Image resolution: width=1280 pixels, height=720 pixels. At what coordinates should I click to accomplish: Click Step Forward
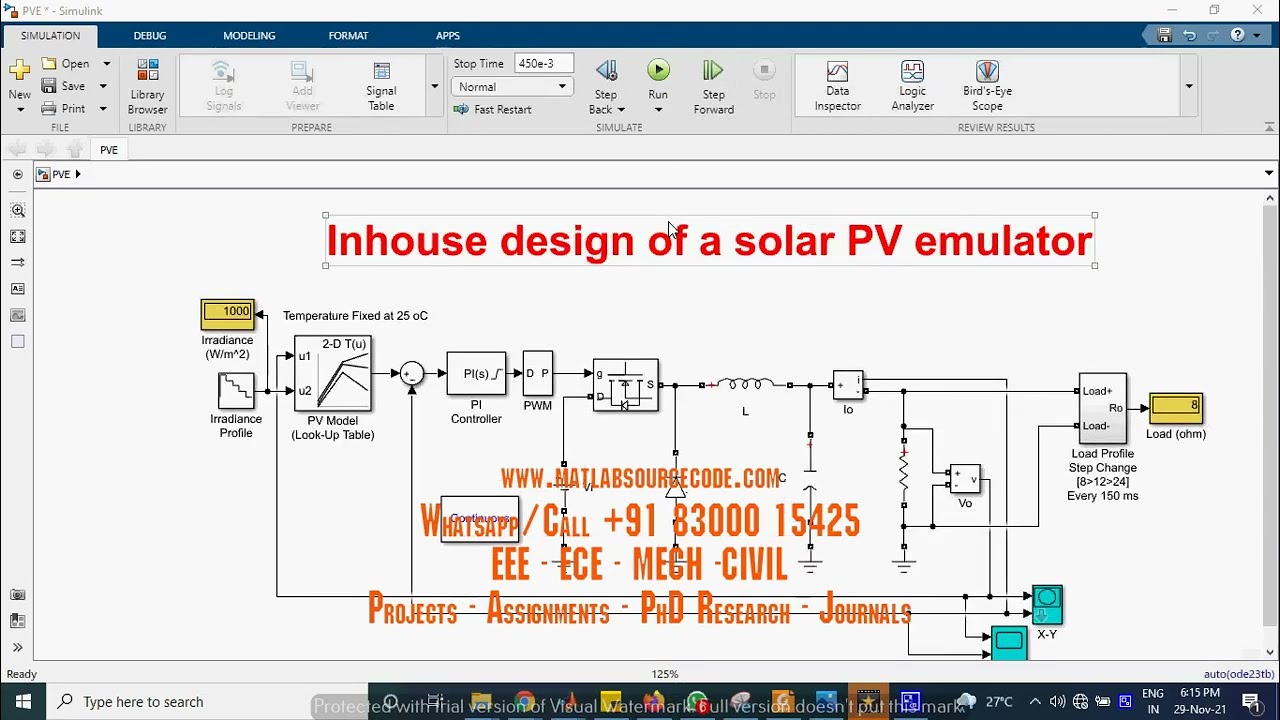(713, 87)
